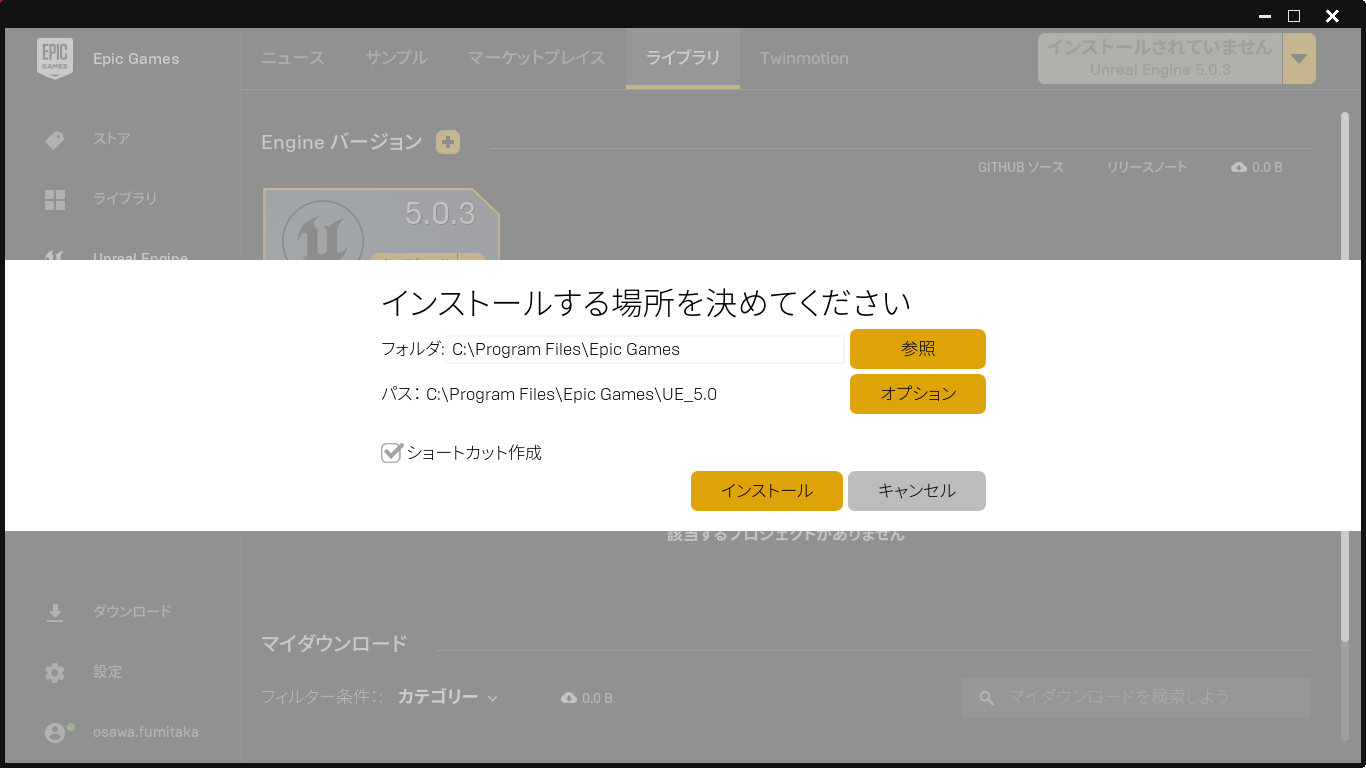
Task: Click the 参照 browse button
Action: click(918, 349)
